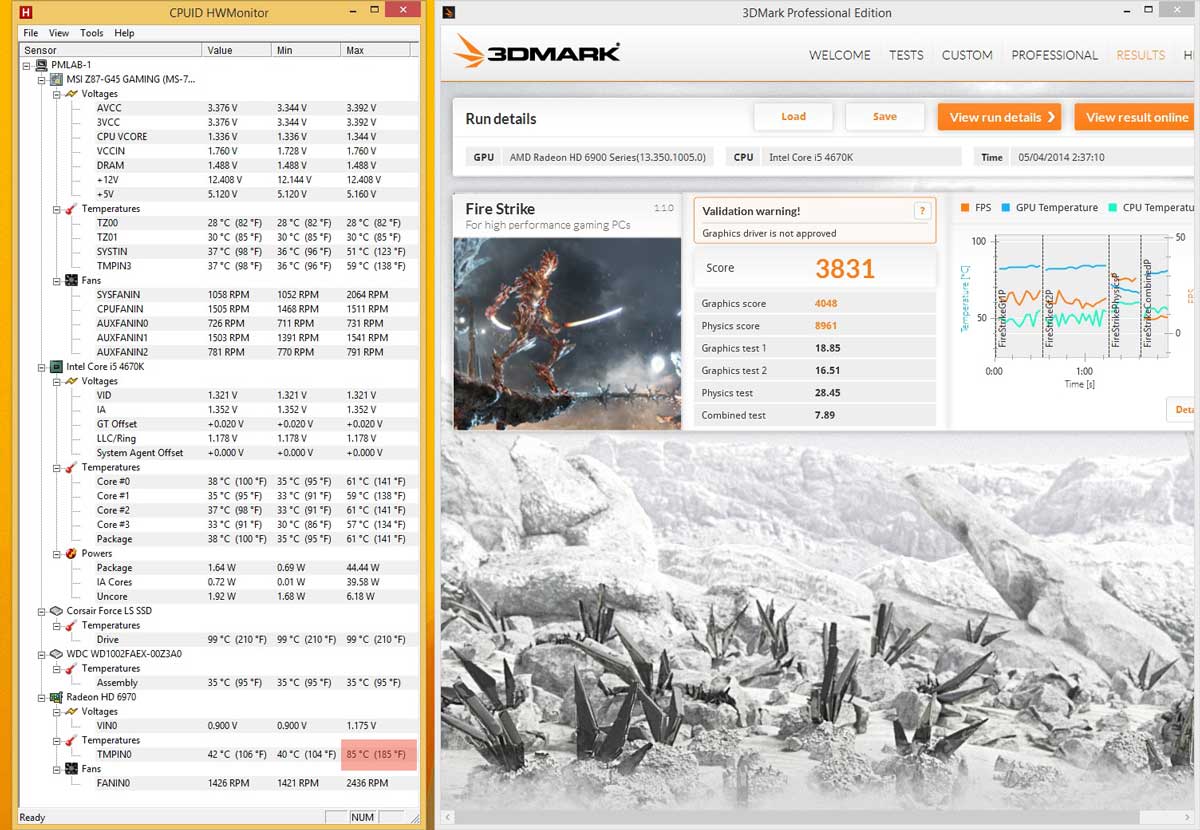Click the PMLAB-1 computer icon
1200x830 pixels.
pyautogui.click(x=42, y=65)
